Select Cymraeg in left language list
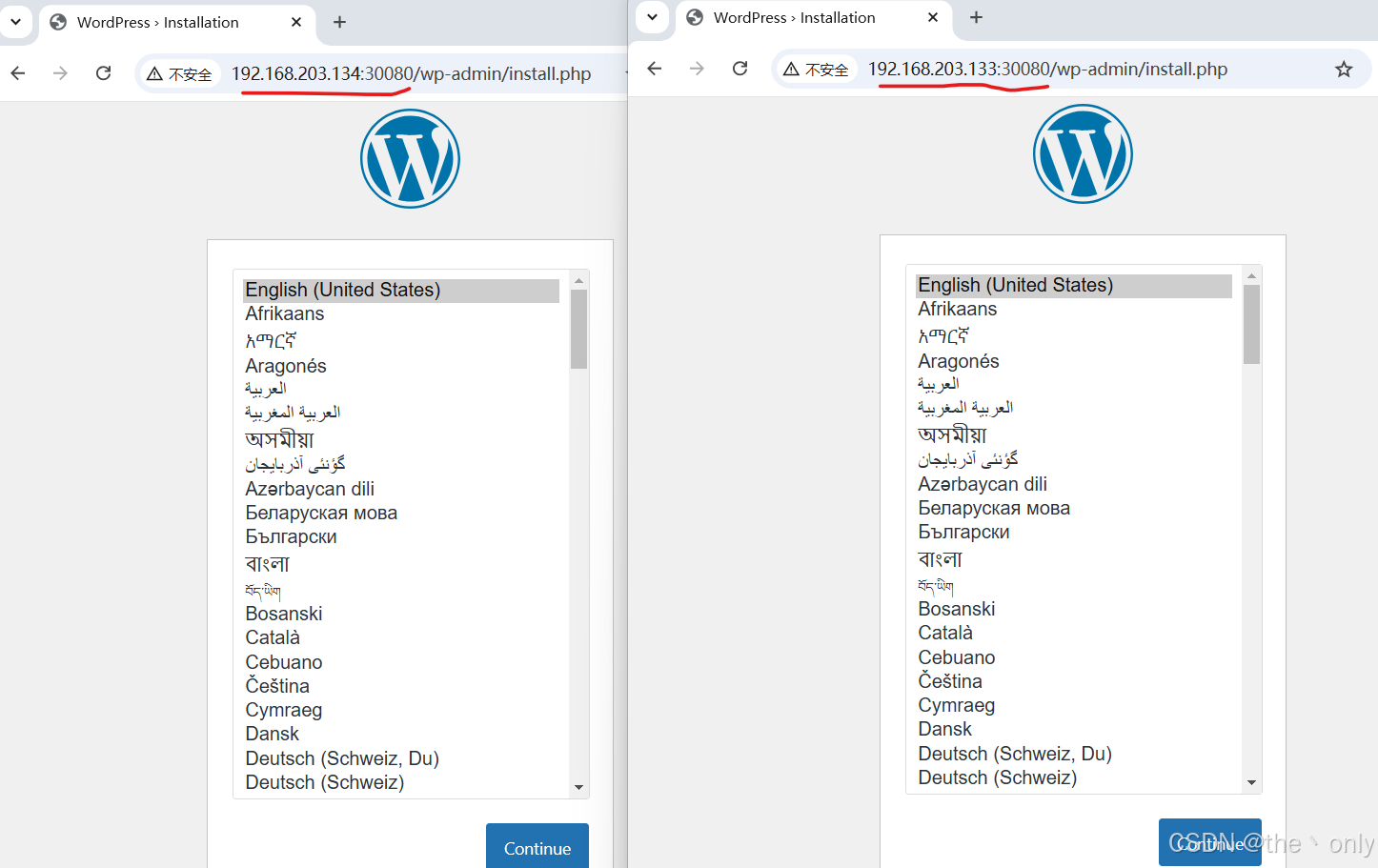This screenshot has height=868, width=1378. coord(401,710)
